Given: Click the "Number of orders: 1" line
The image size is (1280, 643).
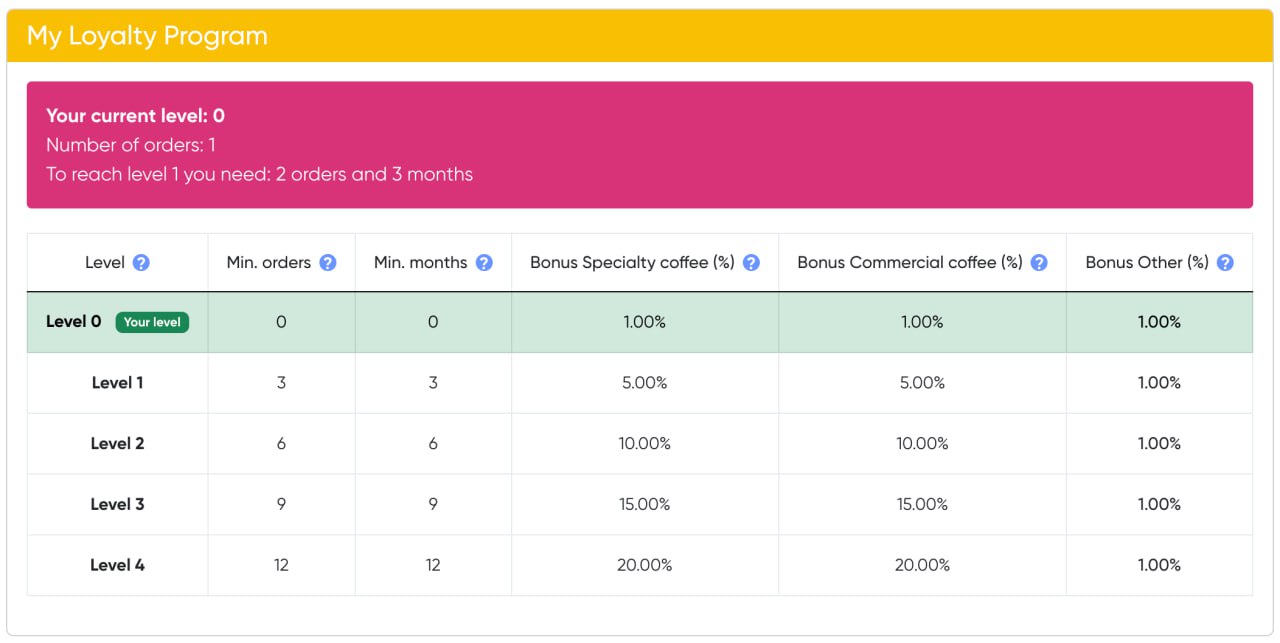Looking at the screenshot, I should point(131,145).
